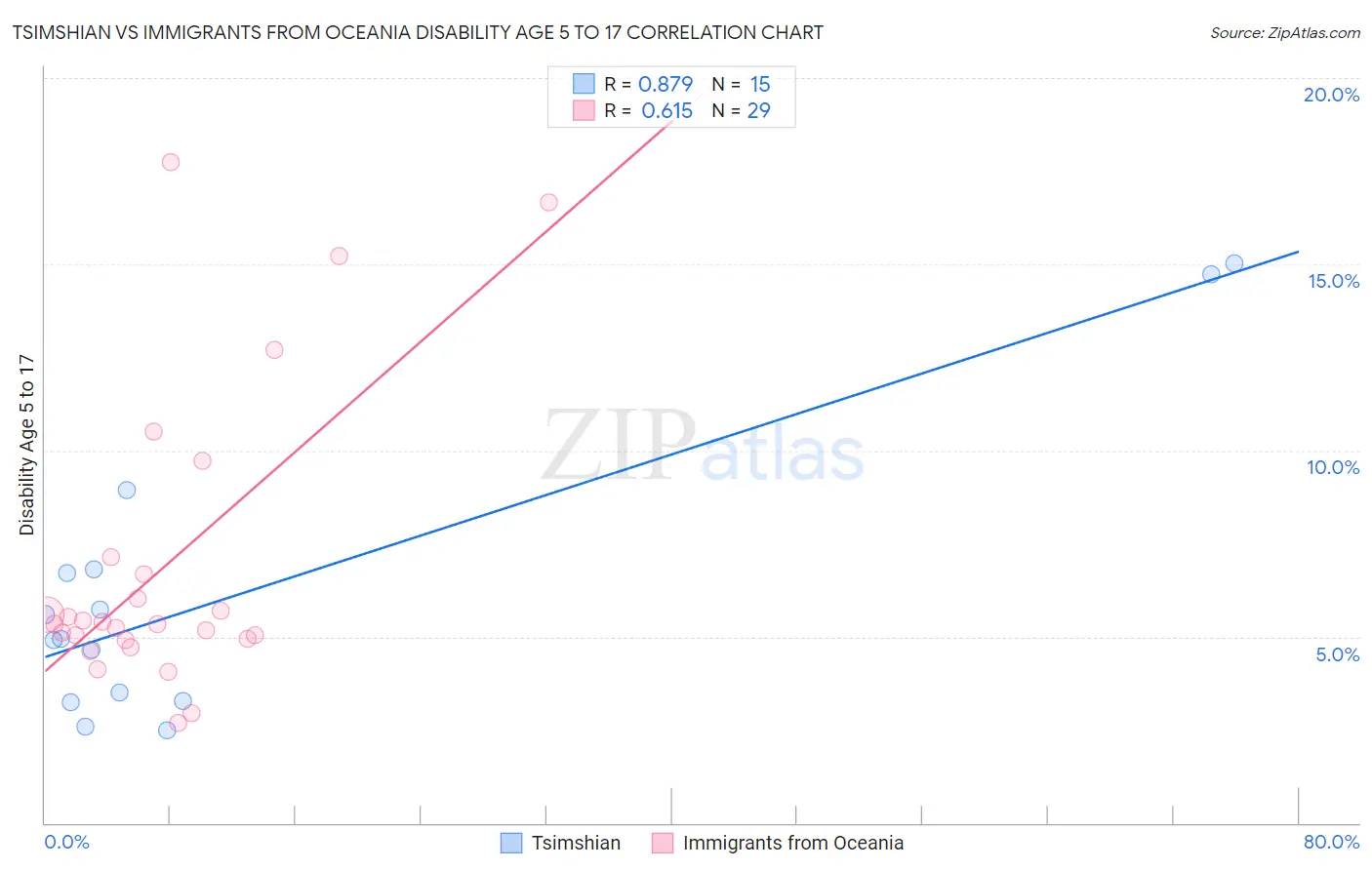Open the Source: ZipAtlas.com link

[x=1285, y=32]
